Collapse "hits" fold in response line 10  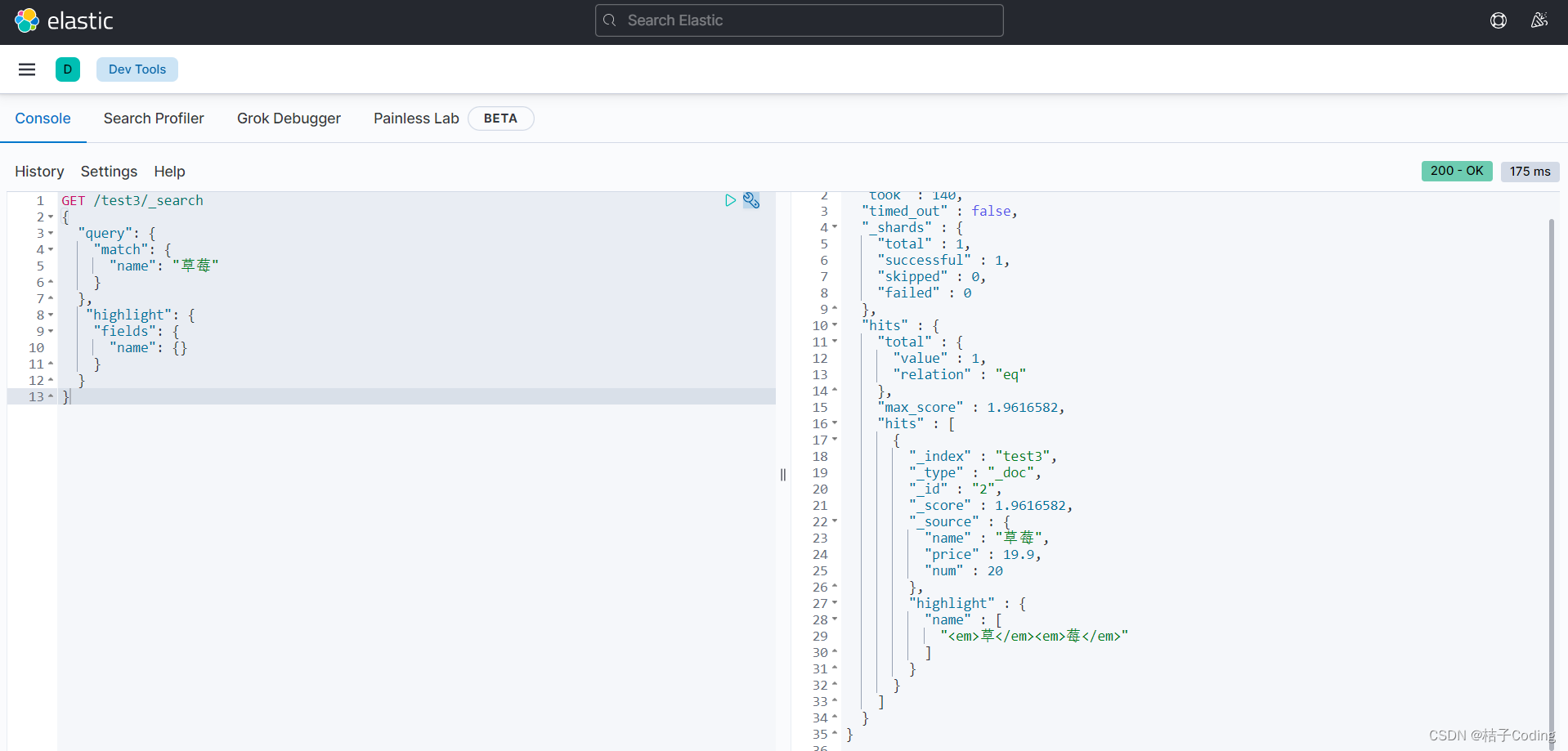[835, 325]
